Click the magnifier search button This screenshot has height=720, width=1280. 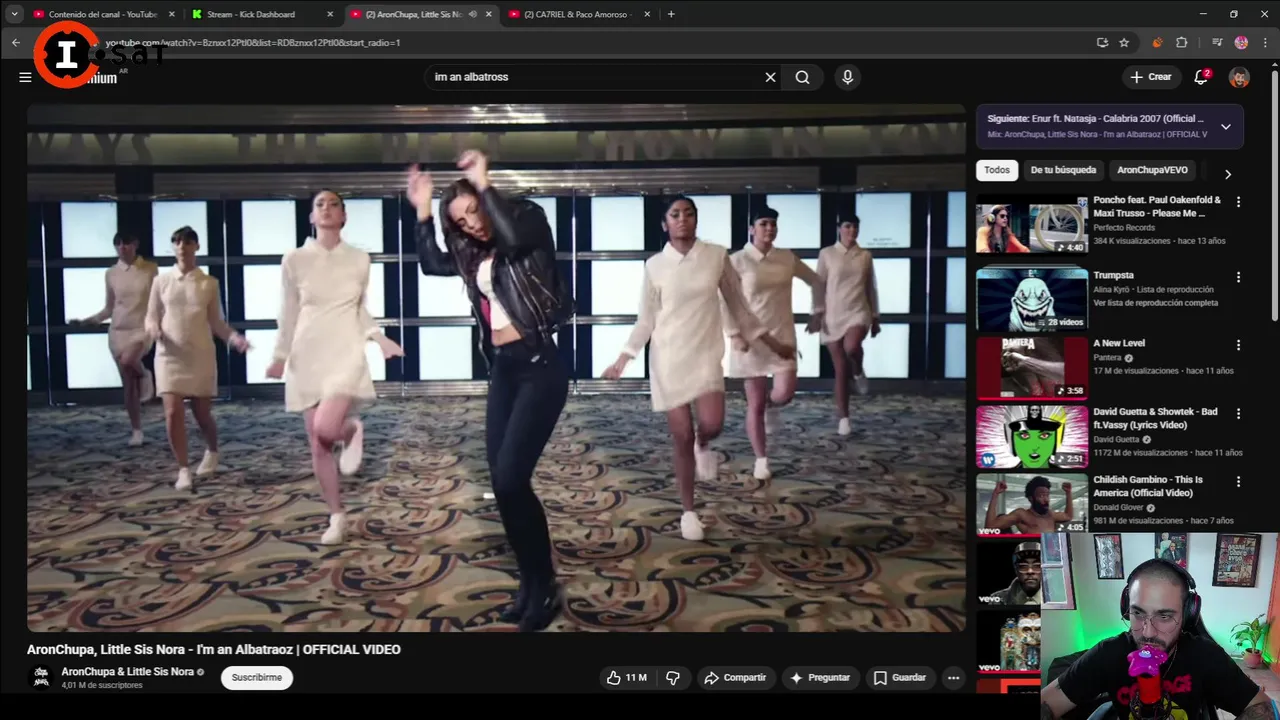coord(802,77)
